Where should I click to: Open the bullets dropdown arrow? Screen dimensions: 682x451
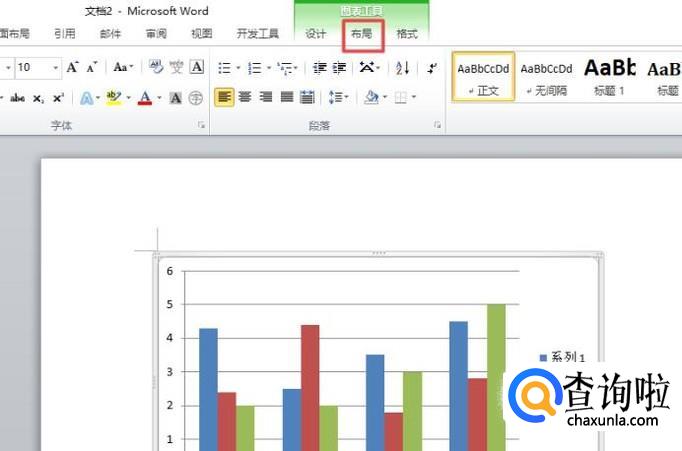pos(238,68)
